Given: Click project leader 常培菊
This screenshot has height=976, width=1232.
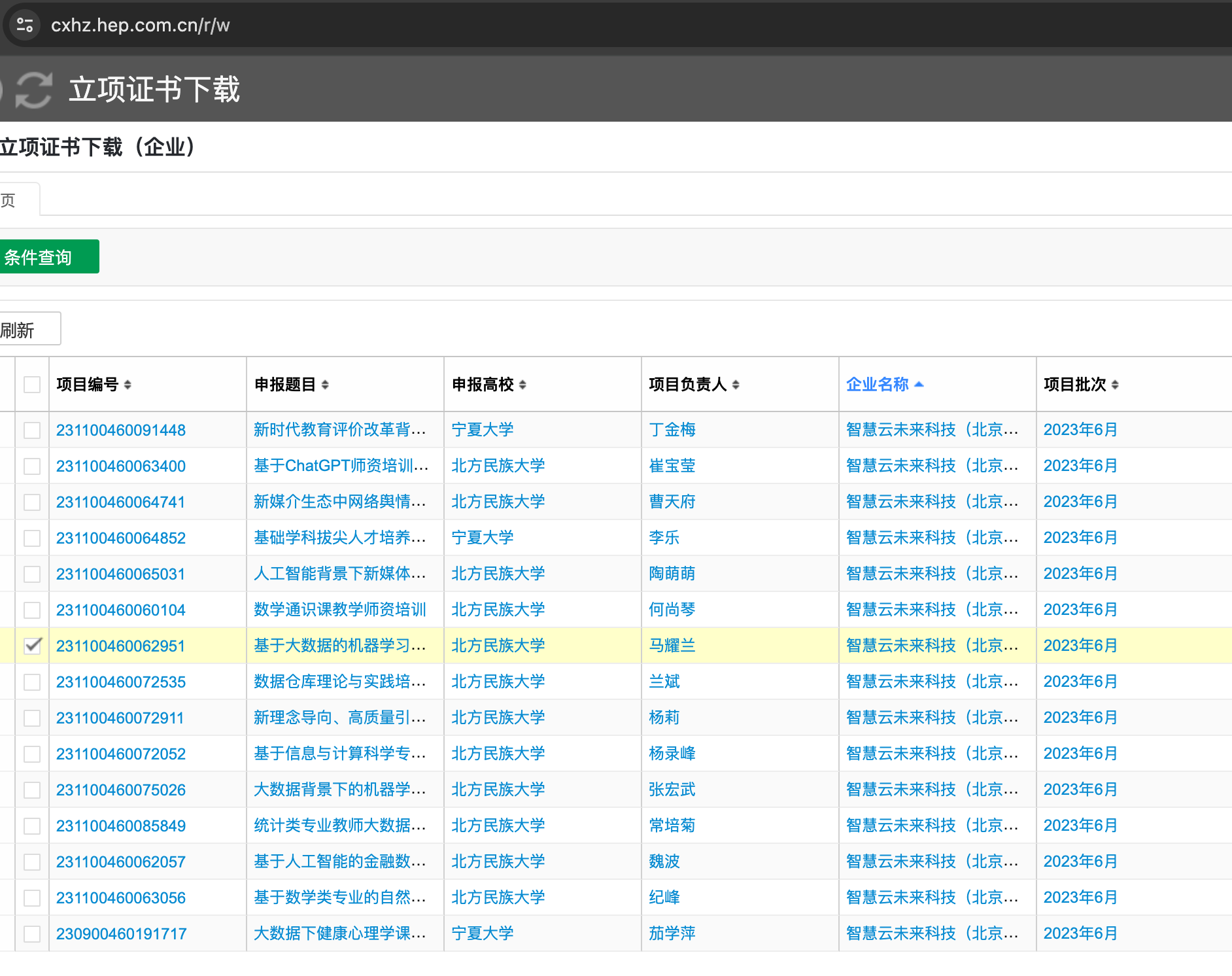Looking at the screenshot, I should click(x=672, y=826).
